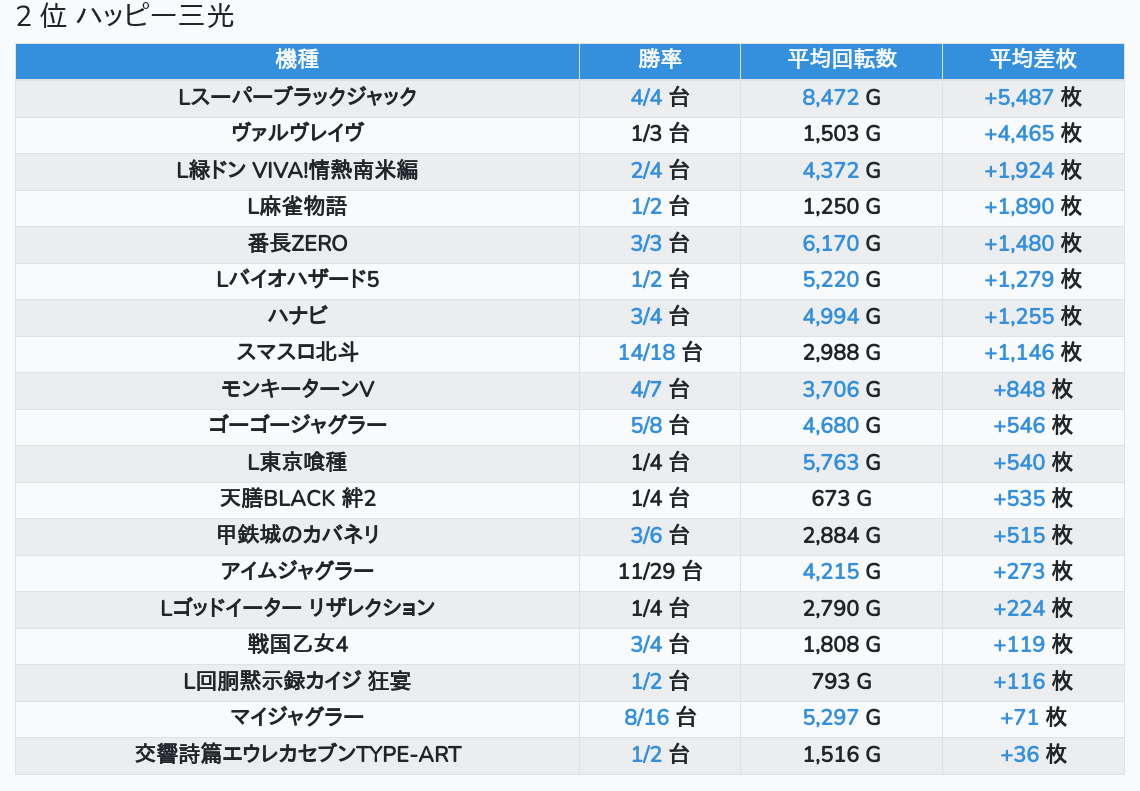
Task: Click win rate 1/3 台 for ヴァルヴレイヴ
Action: click(659, 133)
